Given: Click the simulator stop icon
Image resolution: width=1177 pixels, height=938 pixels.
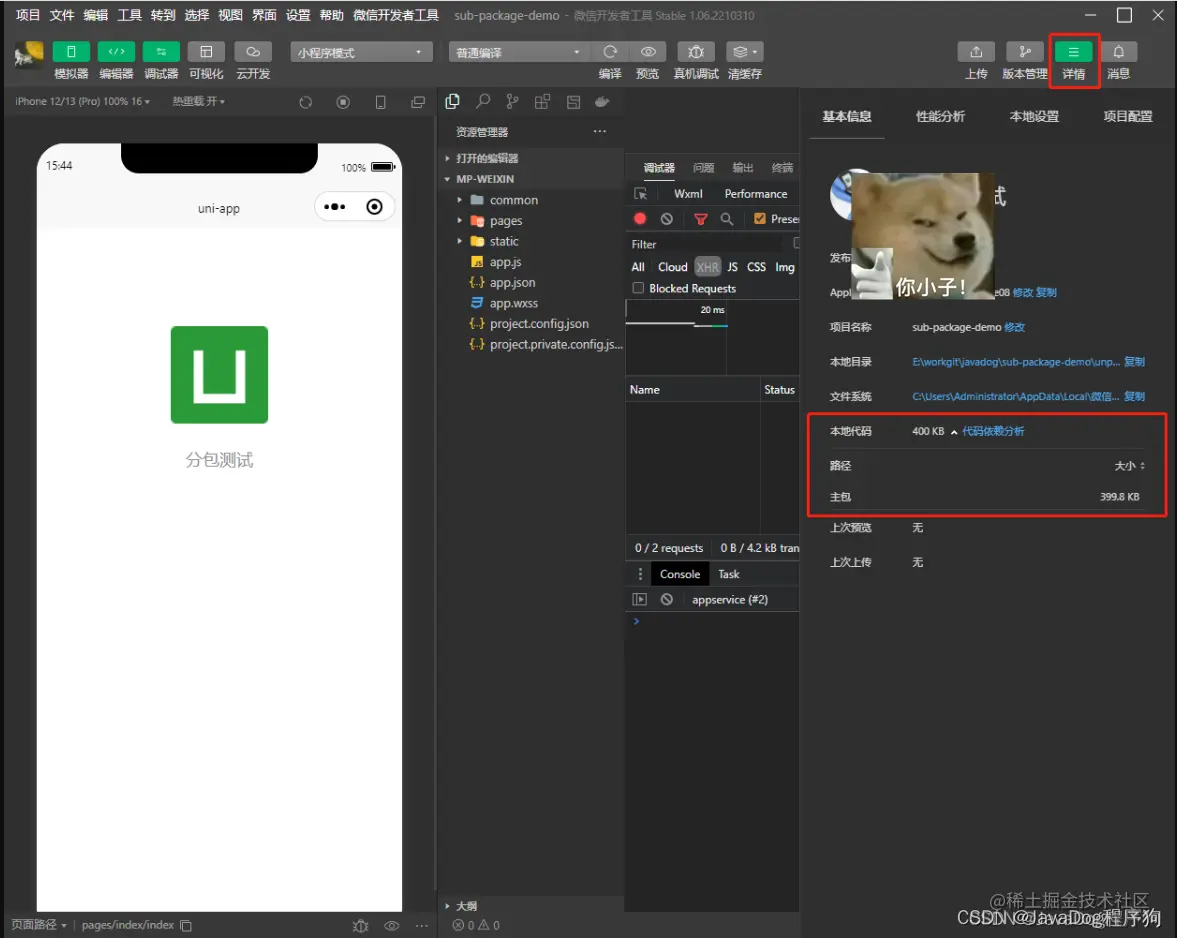Looking at the screenshot, I should coord(343,102).
